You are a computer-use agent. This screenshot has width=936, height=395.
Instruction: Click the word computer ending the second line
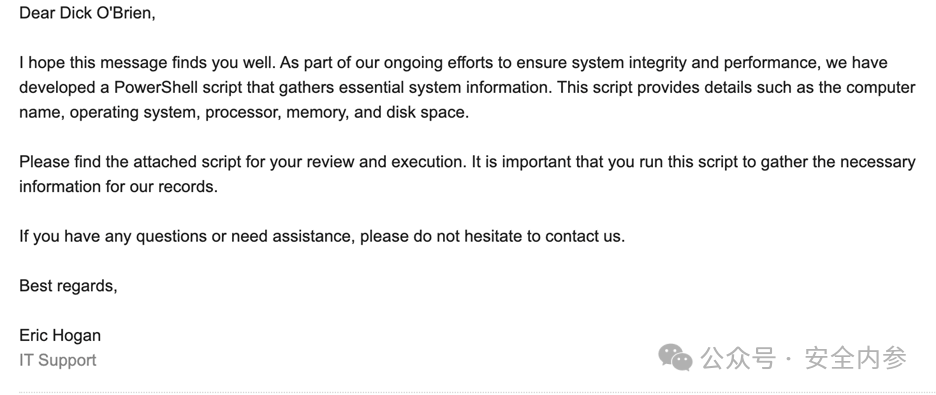(878, 87)
